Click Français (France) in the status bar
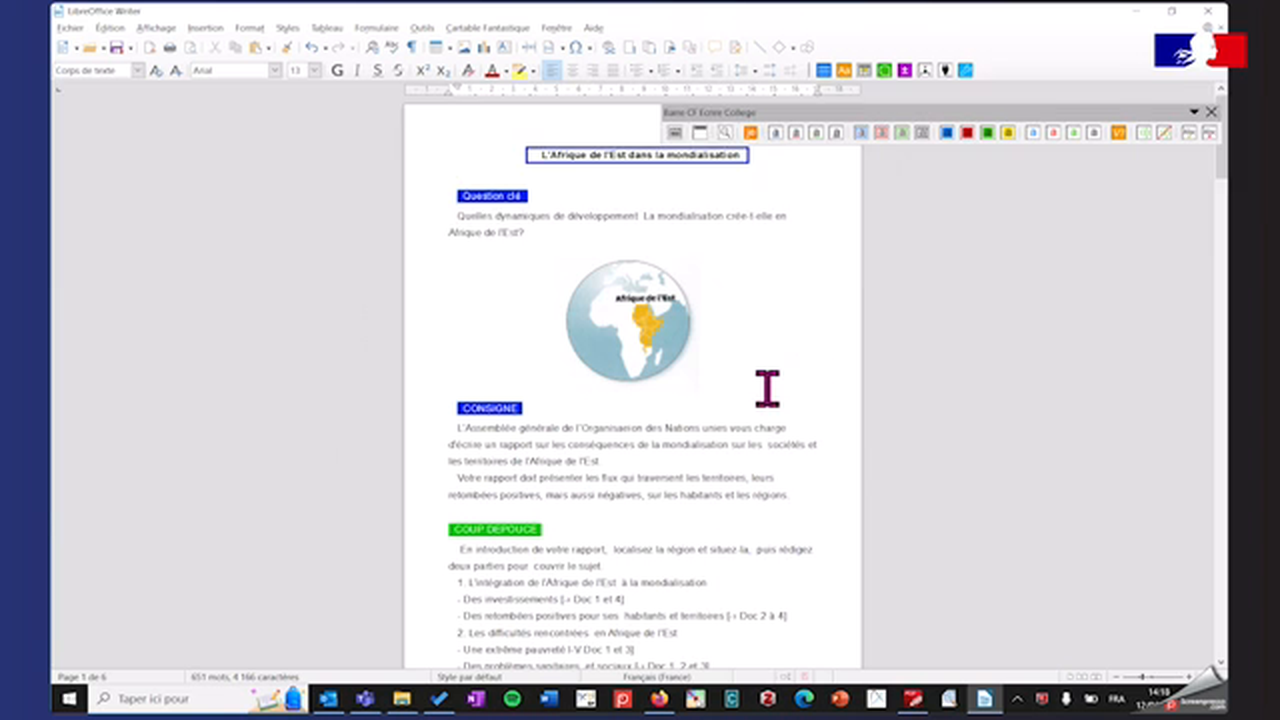1280x720 pixels. pos(657,677)
